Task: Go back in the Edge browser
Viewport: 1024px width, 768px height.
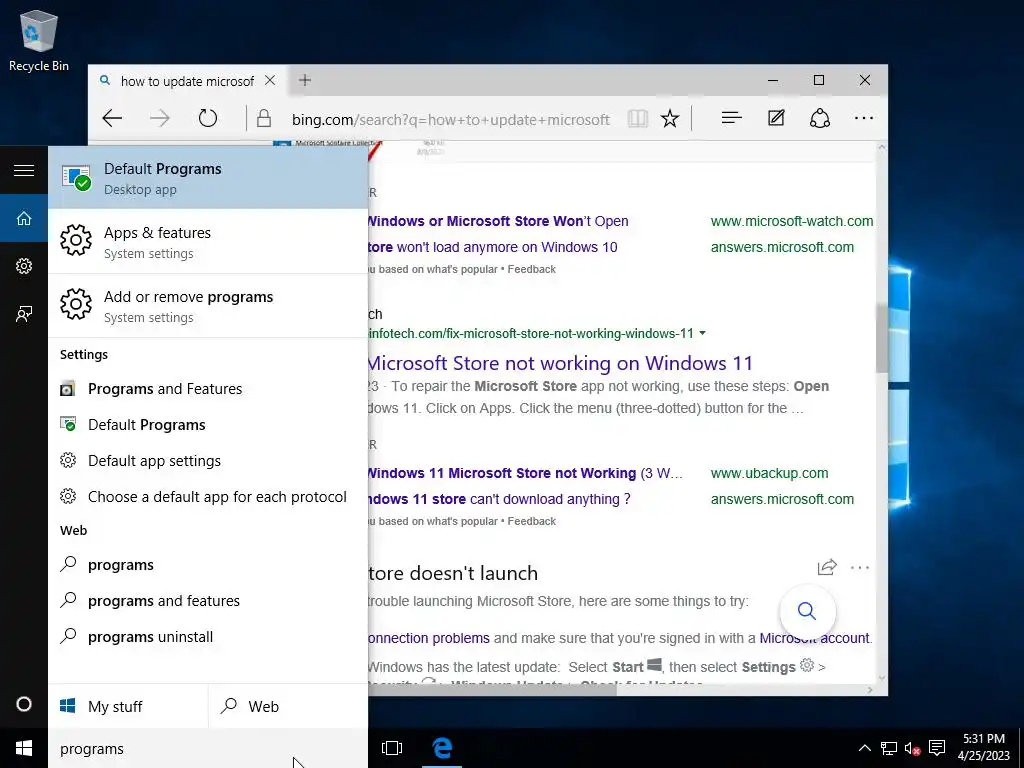Action: coord(112,118)
